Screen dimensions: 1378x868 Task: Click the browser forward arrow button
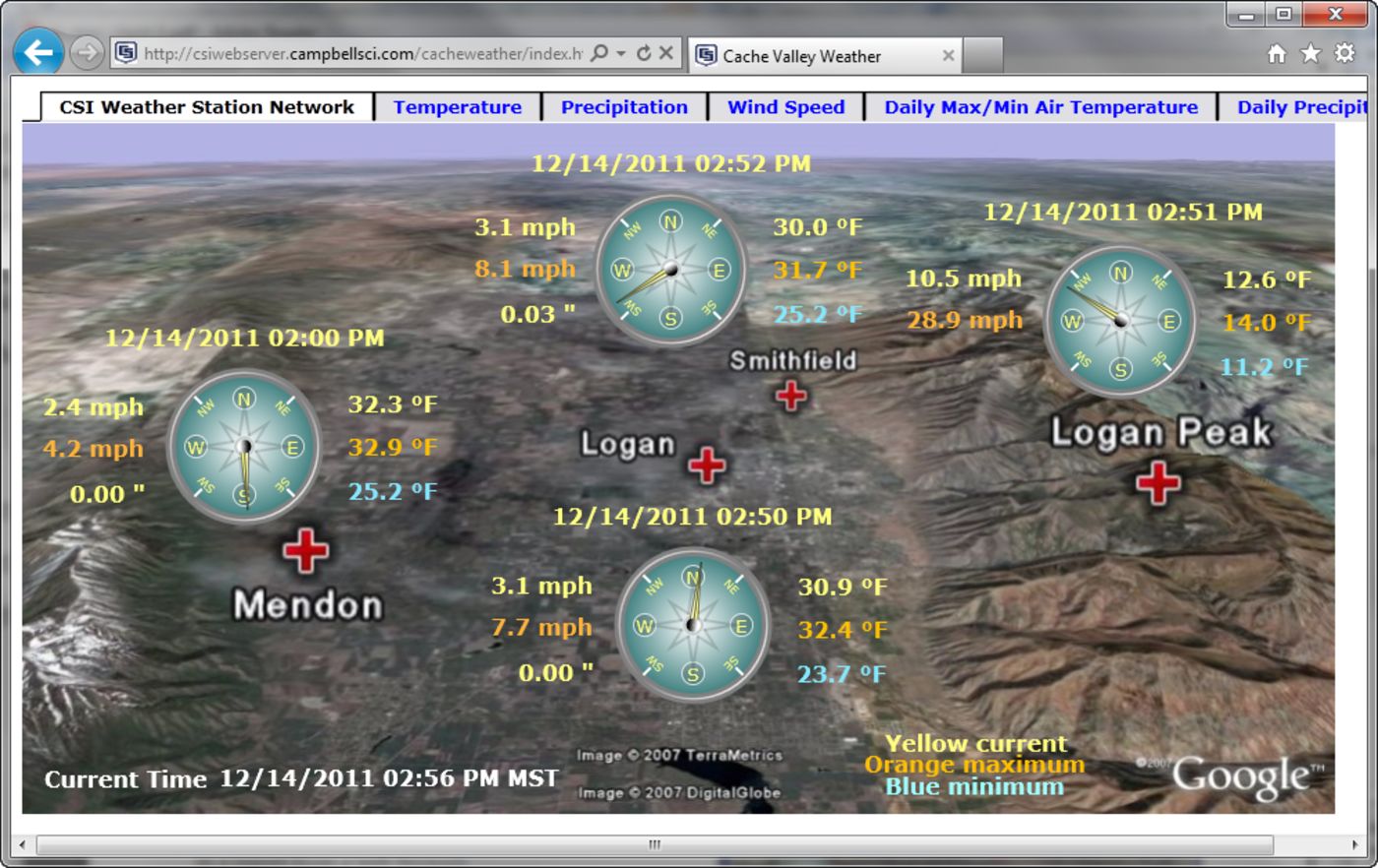coord(87,52)
